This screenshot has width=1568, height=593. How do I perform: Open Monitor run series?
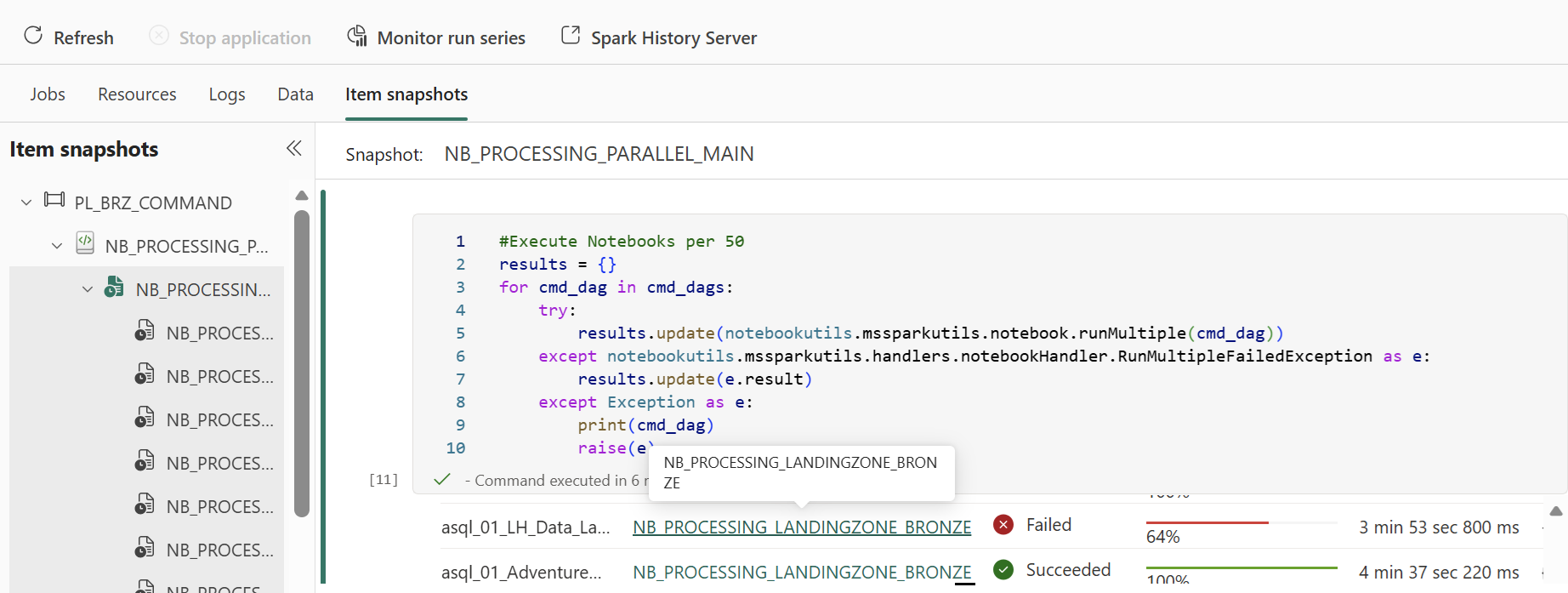pos(436,37)
